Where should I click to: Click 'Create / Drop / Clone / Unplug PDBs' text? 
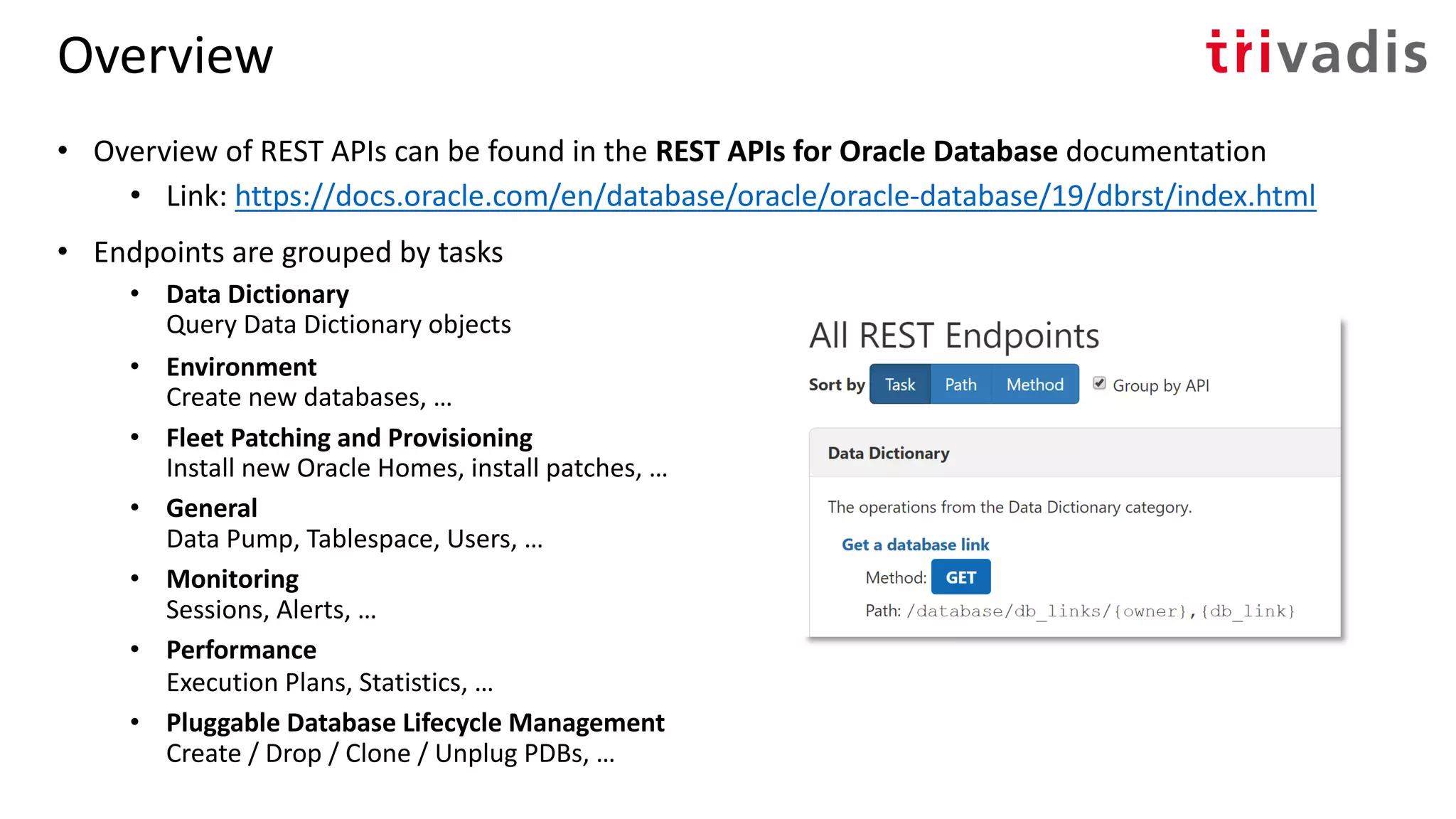pyautogui.click(x=390, y=754)
